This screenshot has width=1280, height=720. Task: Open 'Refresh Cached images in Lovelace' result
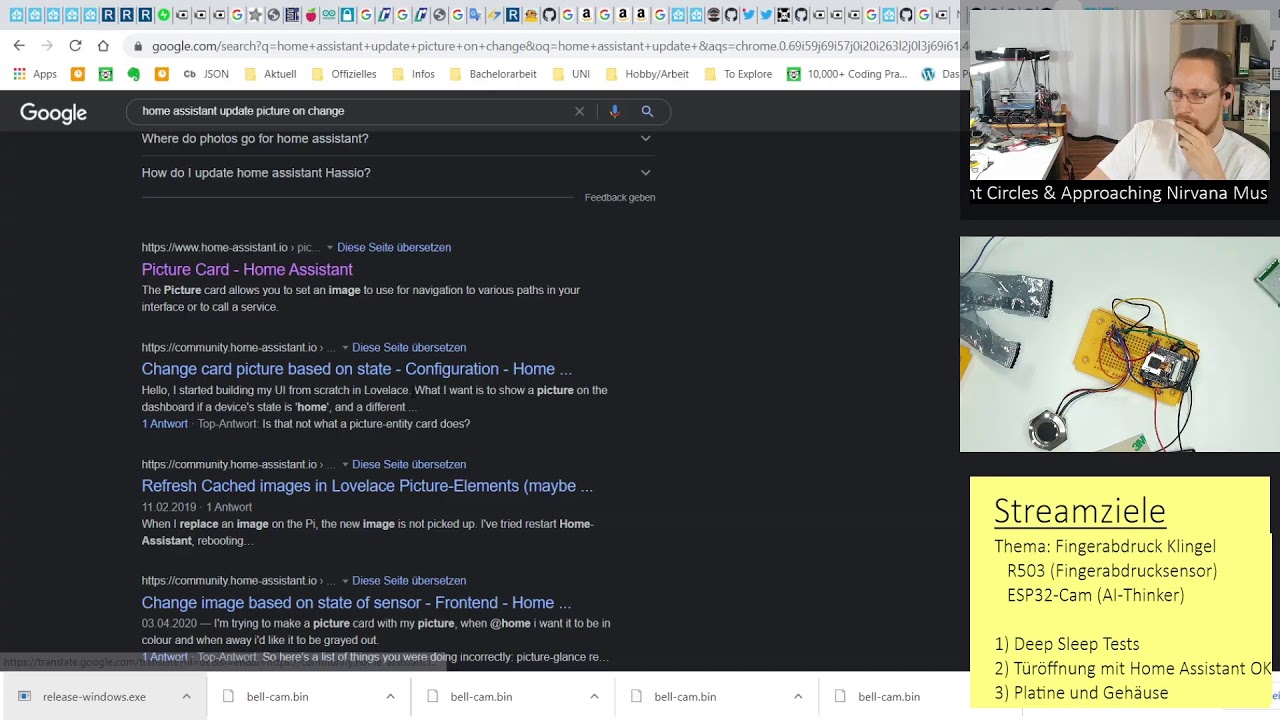pos(367,486)
